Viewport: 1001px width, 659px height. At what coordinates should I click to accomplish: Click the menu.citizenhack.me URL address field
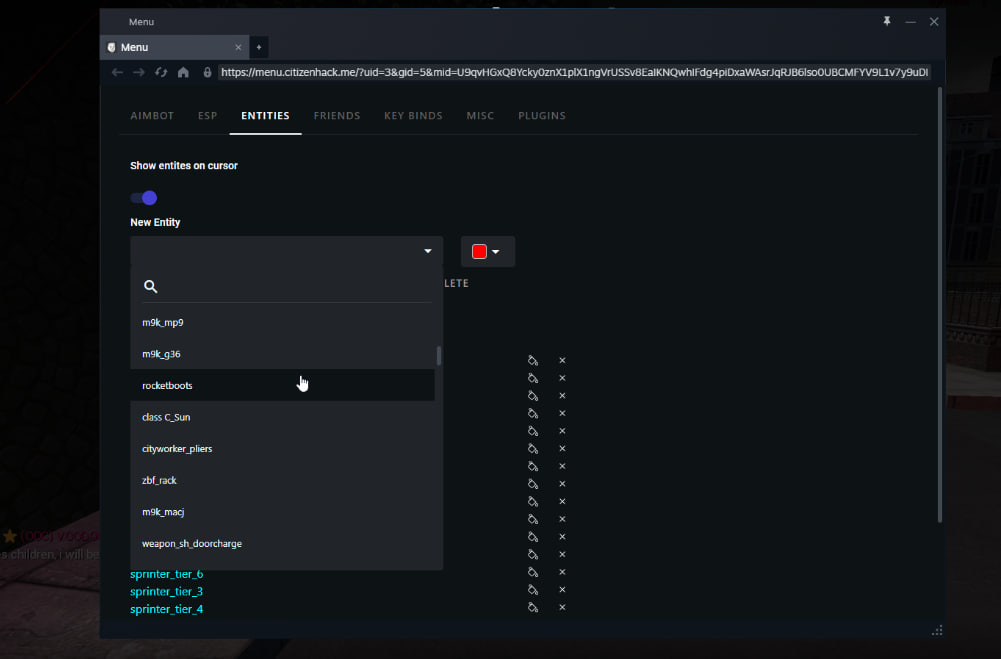pos(572,72)
